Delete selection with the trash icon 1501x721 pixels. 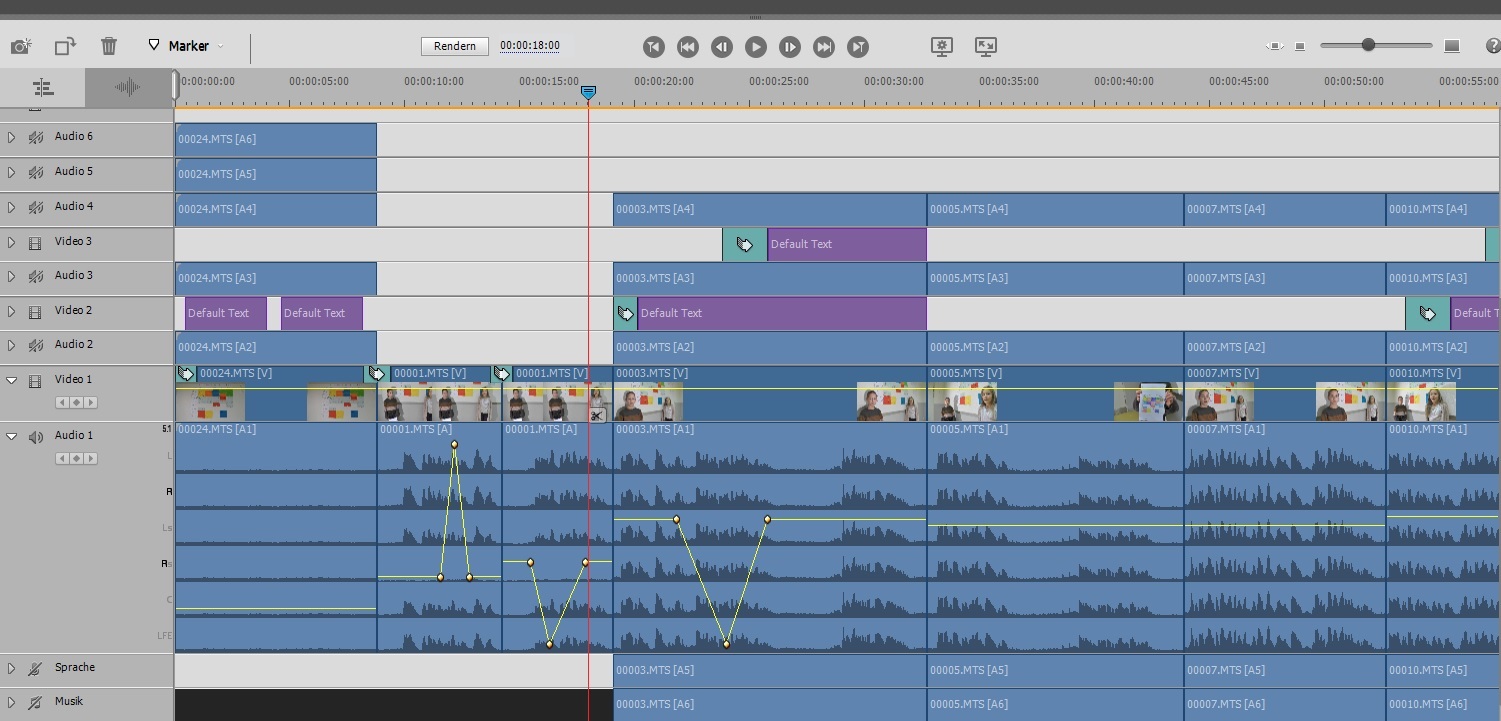point(109,46)
